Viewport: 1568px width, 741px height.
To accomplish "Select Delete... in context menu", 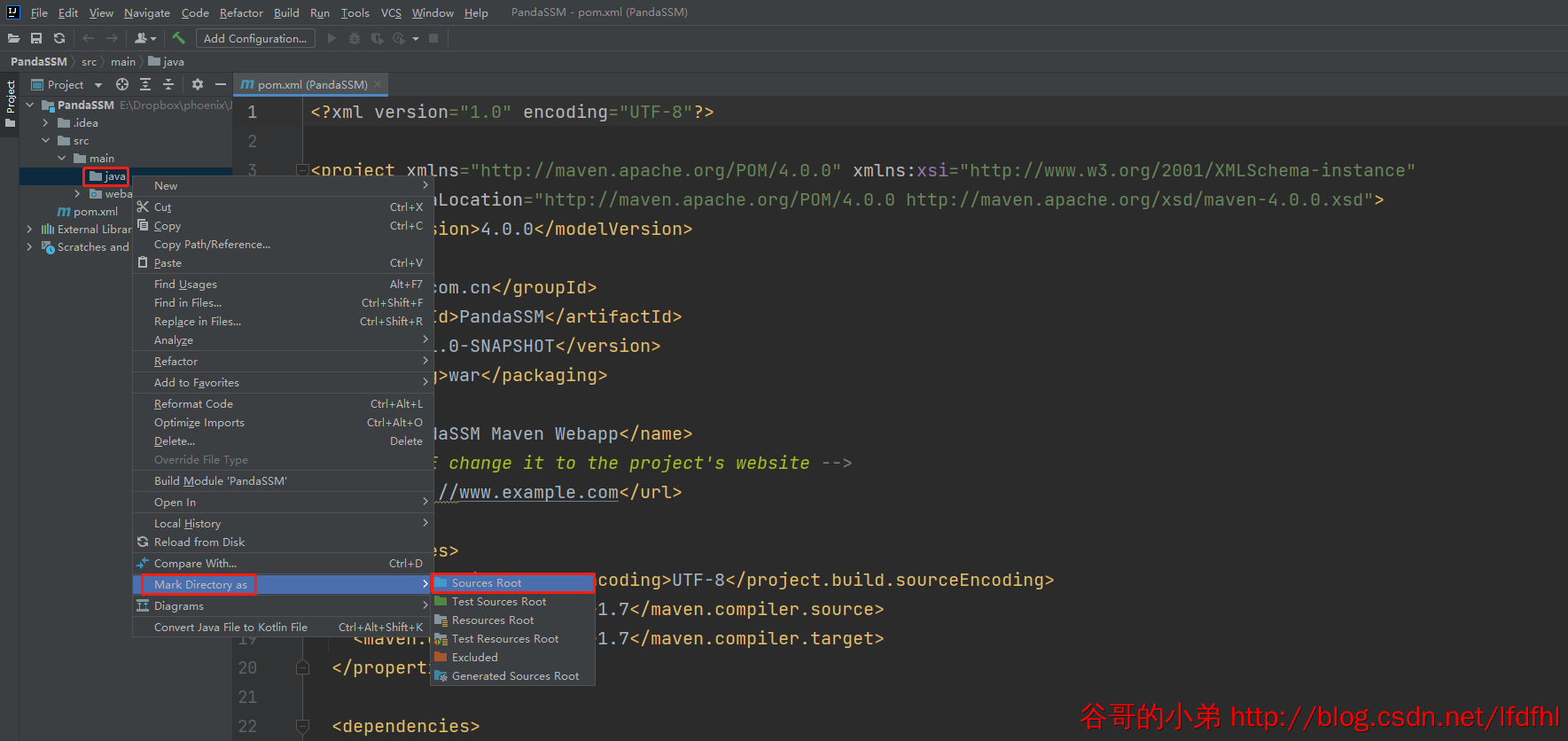I will (x=283, y=441).
